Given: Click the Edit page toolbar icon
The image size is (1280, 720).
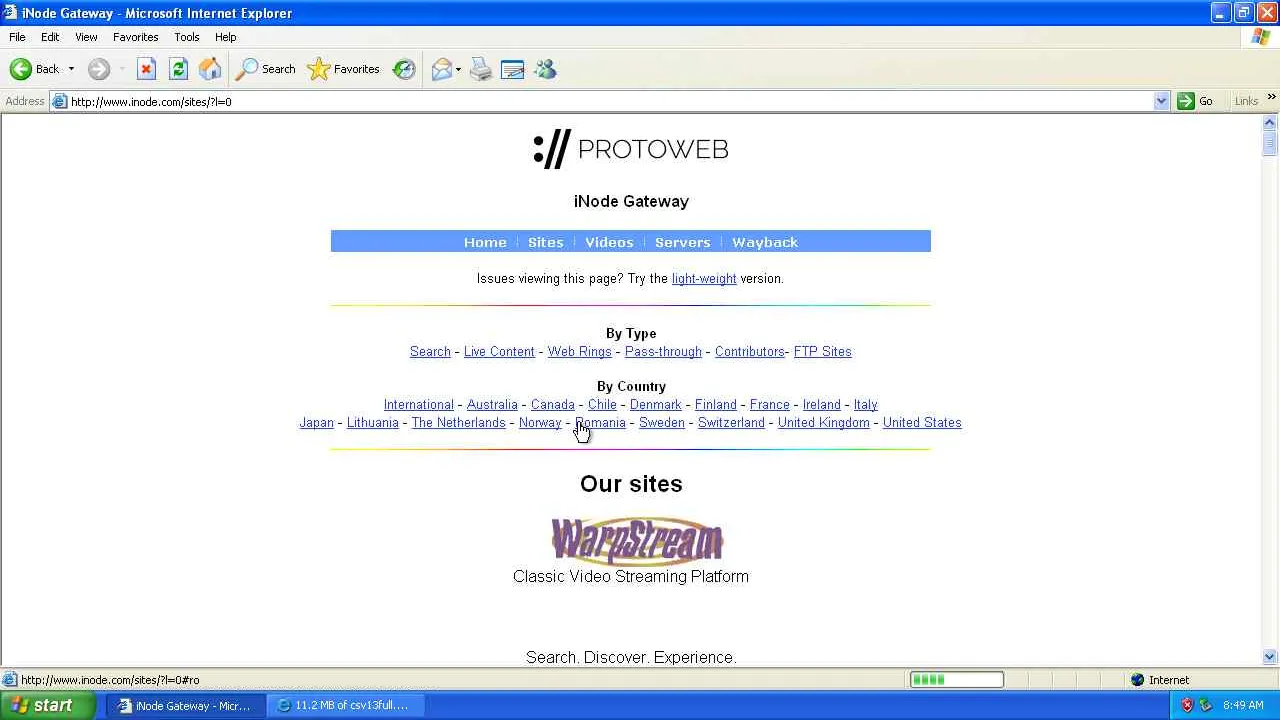Looking at the screenshot, I should [513, 69].
